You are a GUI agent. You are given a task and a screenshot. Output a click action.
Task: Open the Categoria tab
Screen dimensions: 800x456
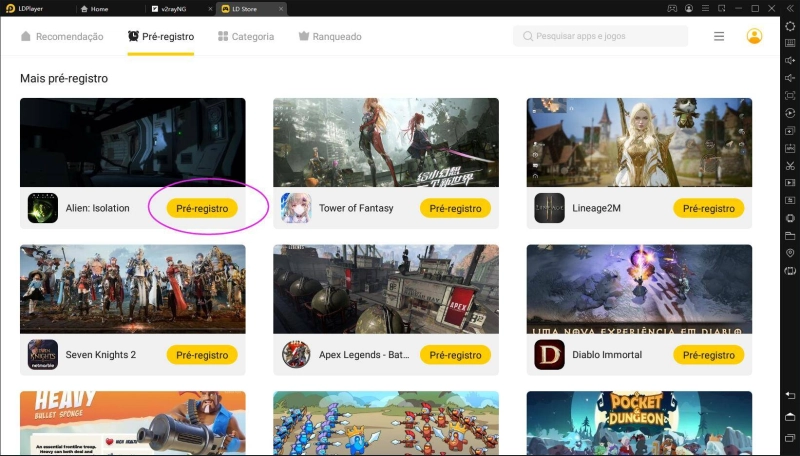coord(246,36)
